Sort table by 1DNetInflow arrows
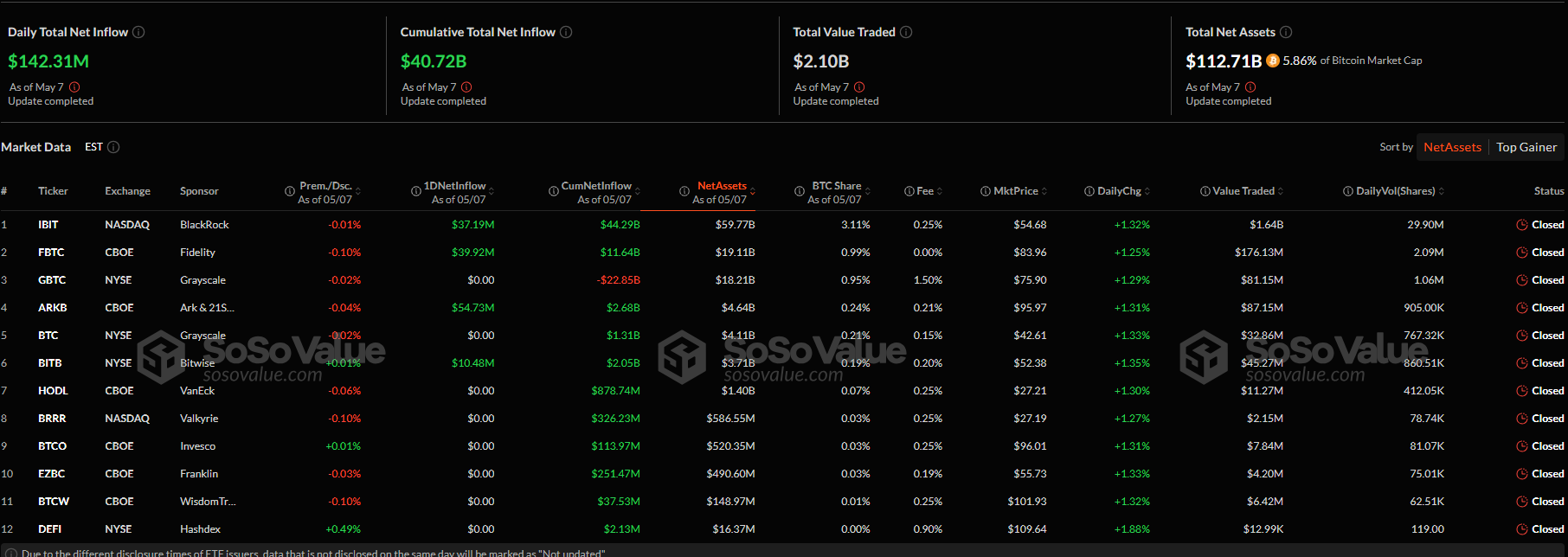The image size is (1568, 557). 492,191
